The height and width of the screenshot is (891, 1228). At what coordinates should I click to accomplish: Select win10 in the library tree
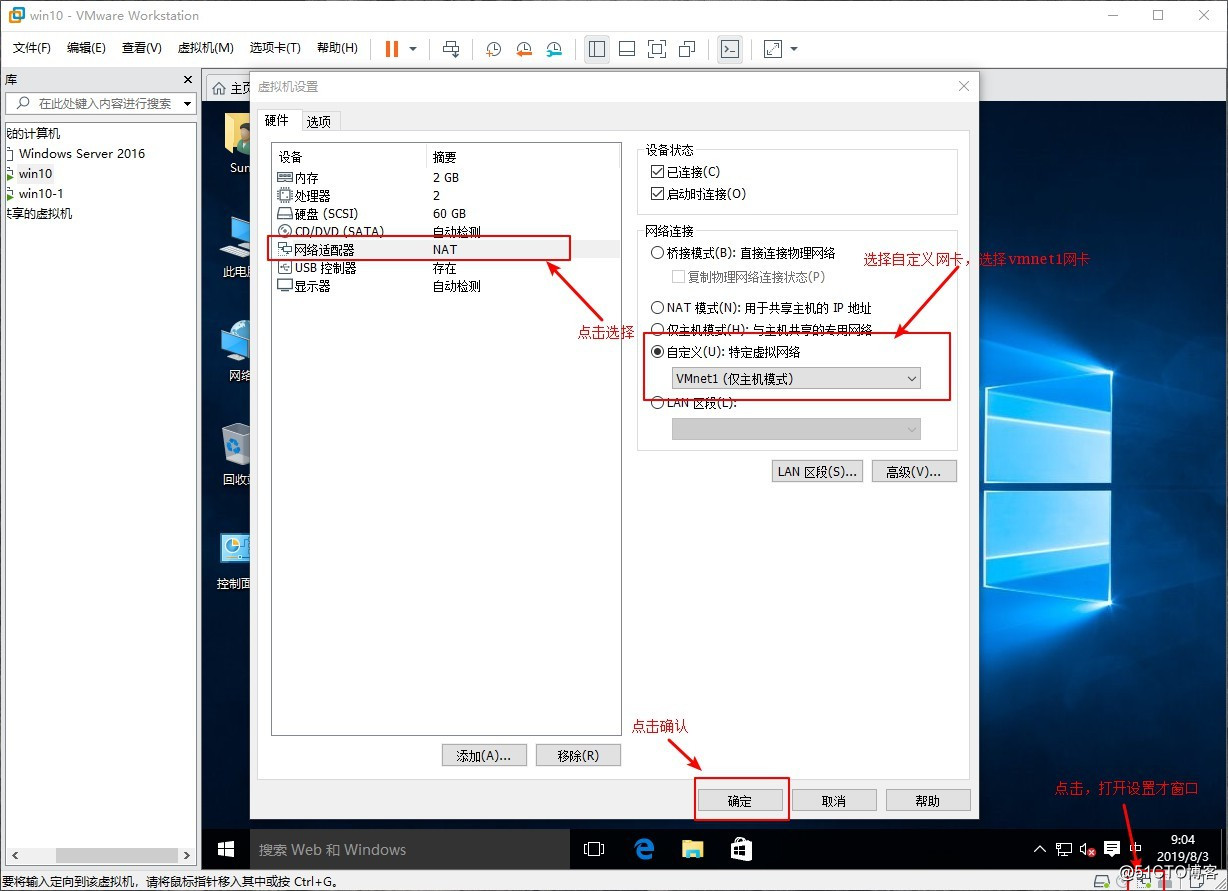pos(35,173)
